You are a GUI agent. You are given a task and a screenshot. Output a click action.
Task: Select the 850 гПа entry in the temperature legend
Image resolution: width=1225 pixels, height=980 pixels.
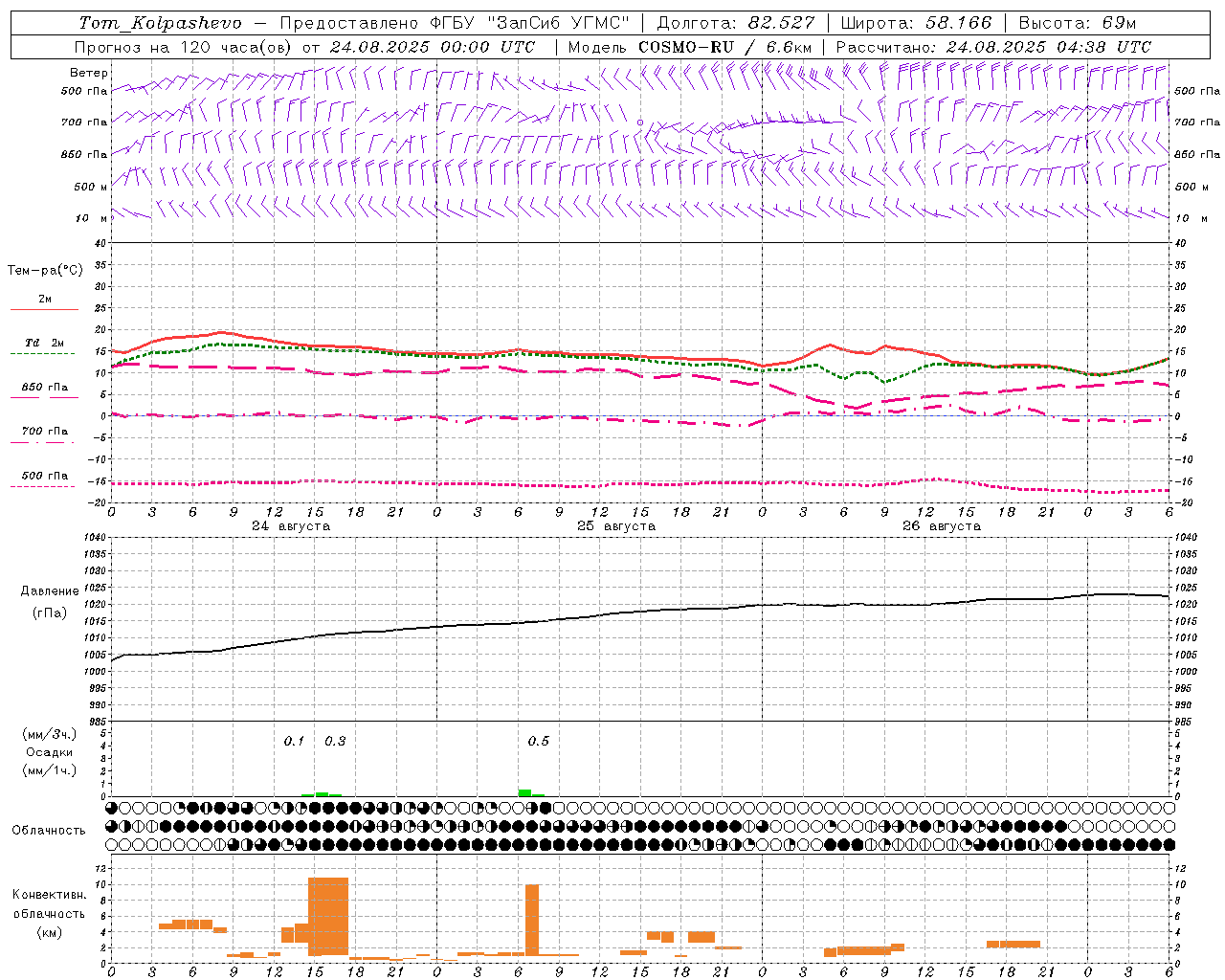pos(45,388)
